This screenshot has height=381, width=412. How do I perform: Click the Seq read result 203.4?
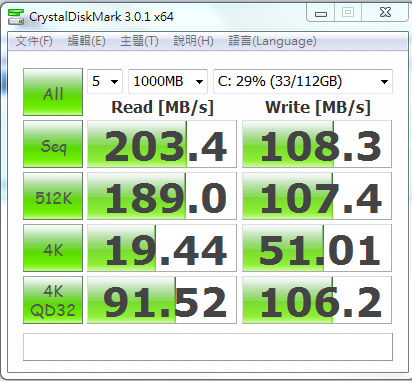pos(162,144)
